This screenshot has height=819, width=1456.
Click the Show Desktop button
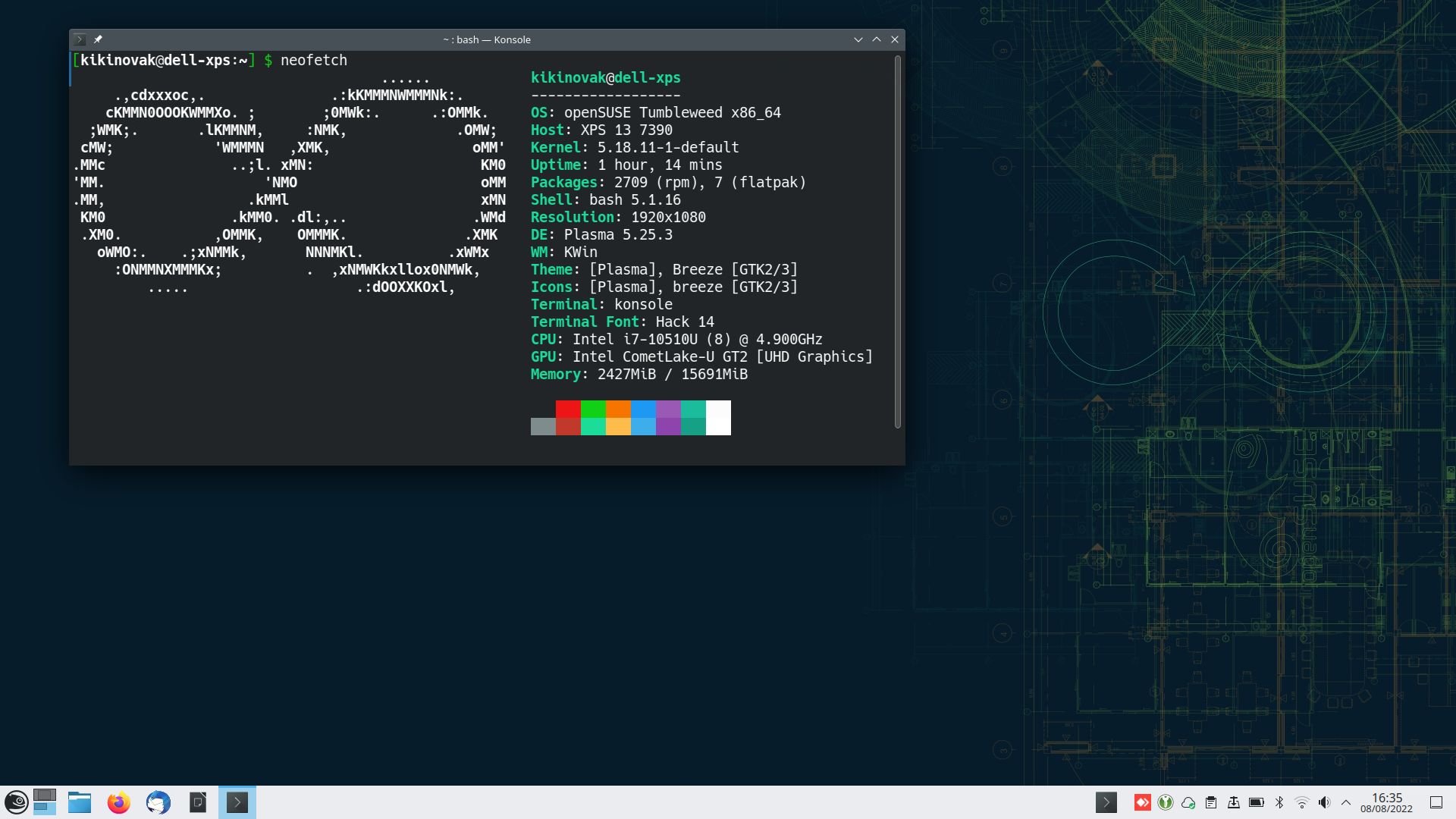click(1436, 802)
